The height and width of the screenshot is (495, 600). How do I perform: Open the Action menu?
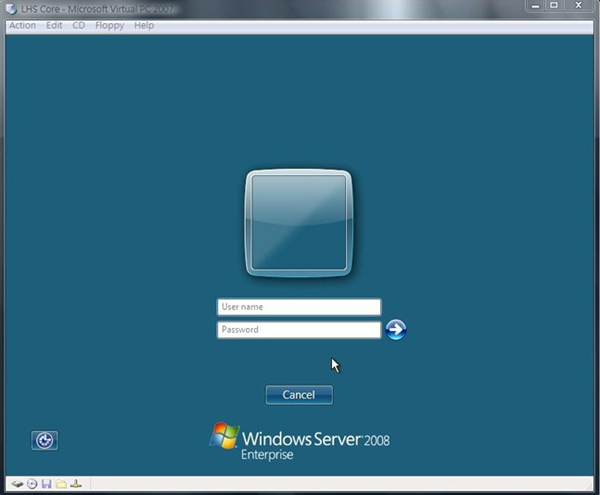pyautogui.click(x=22, y=25)
